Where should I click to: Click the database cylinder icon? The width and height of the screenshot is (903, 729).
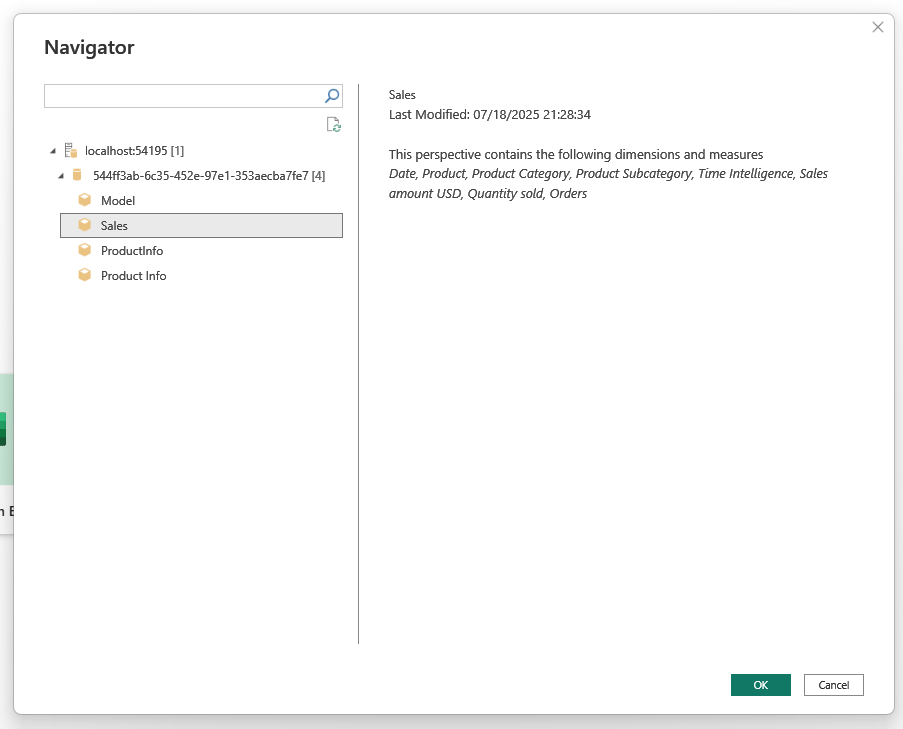click(x=77, y=175)
